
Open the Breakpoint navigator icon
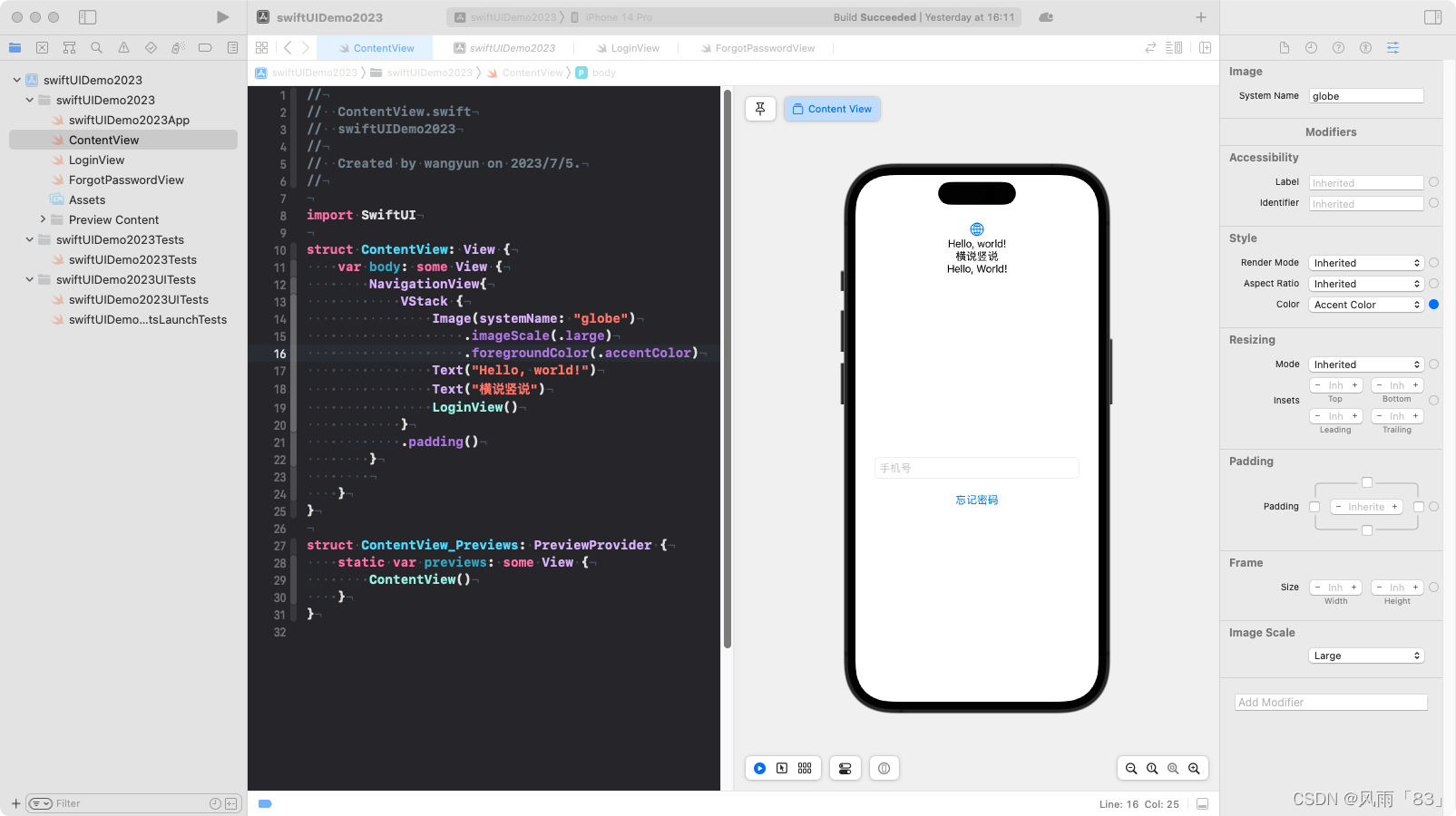205,47
